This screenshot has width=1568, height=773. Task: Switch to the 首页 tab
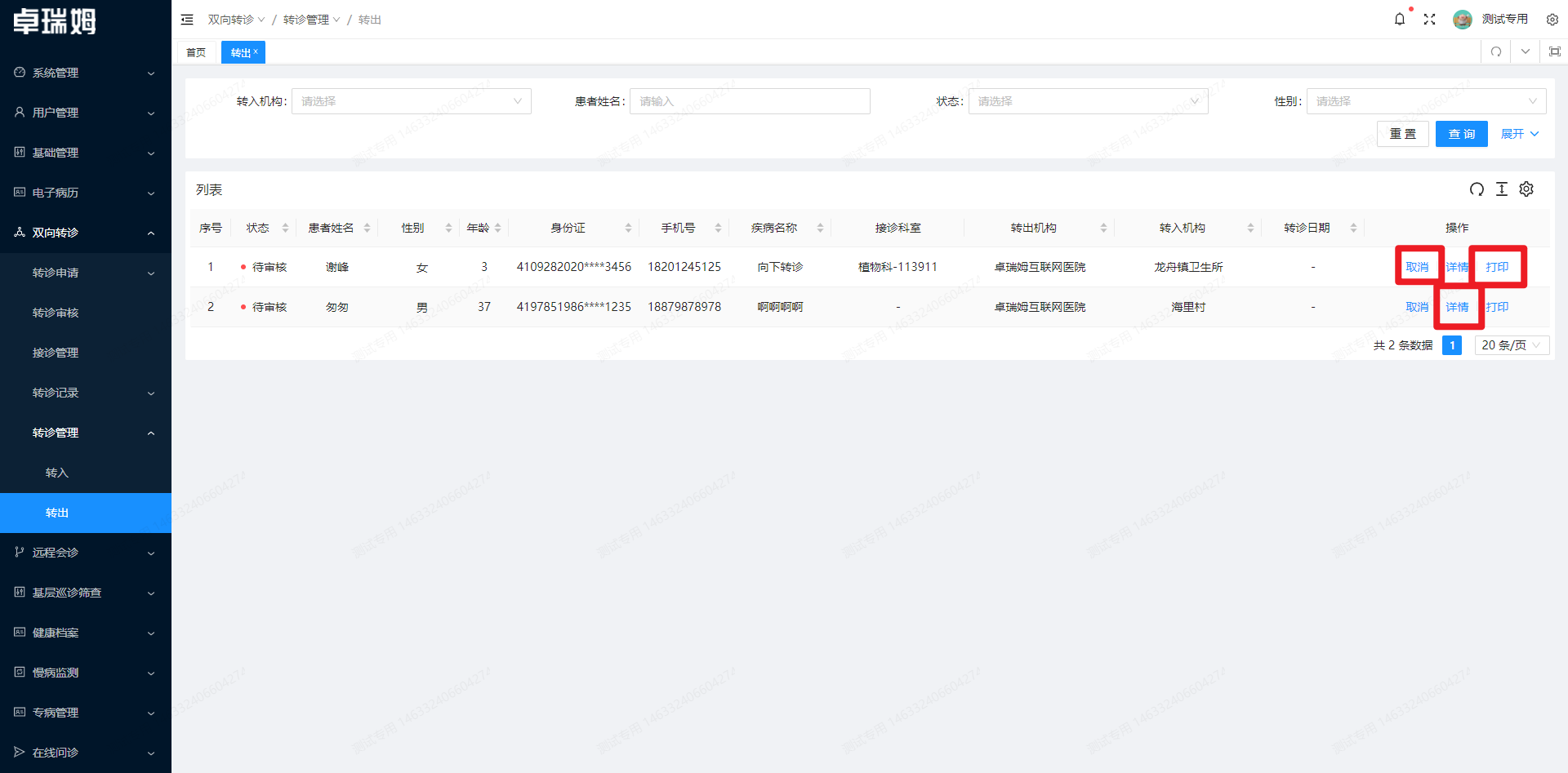196,52
